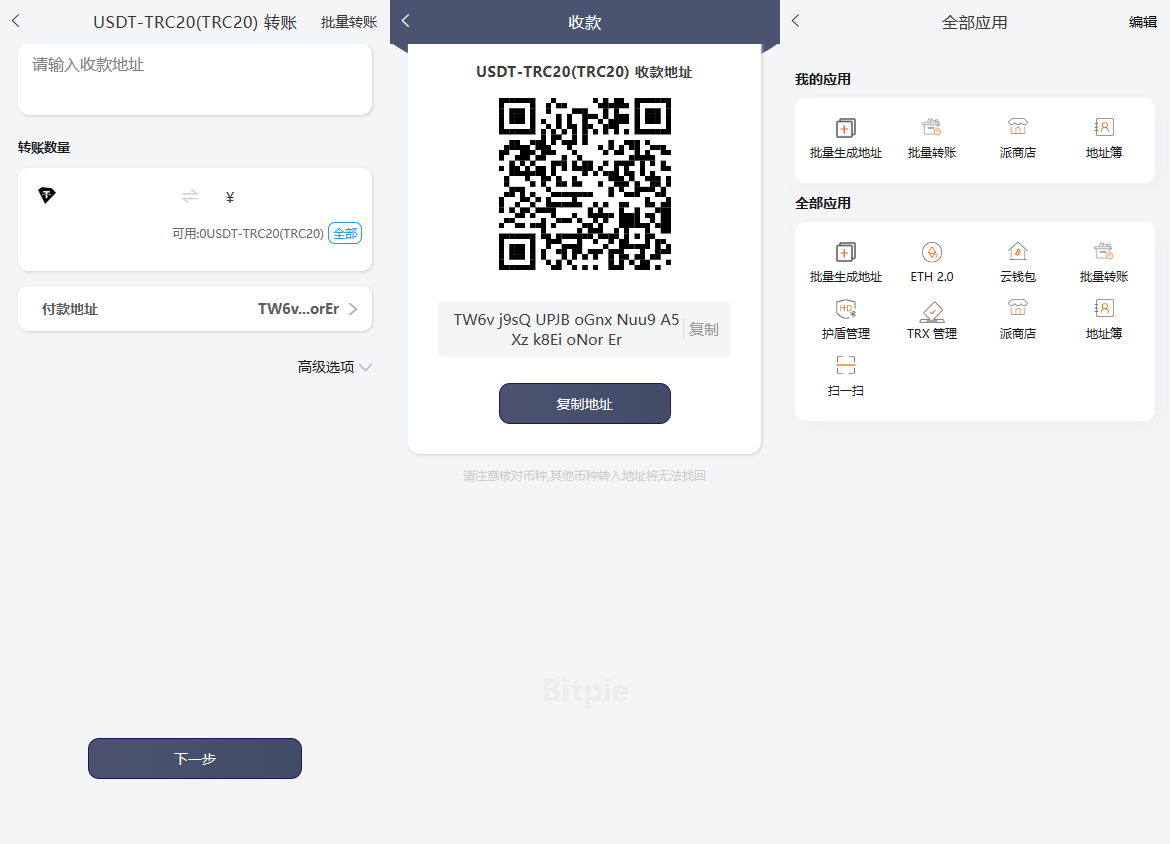Open the 云钱包 app
Screen dimensions: 1170x844
pyautogui.click(x=1018, y=263)
